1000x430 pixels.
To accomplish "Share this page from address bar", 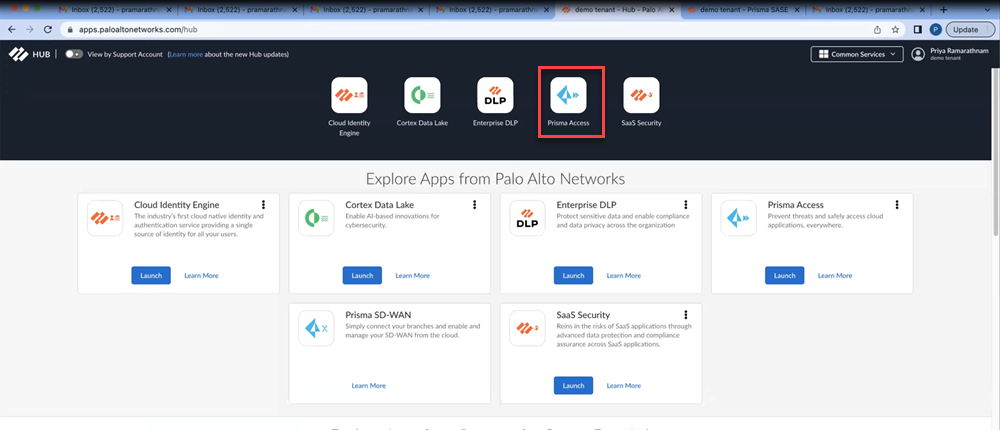I will click(x=878, y=29).
